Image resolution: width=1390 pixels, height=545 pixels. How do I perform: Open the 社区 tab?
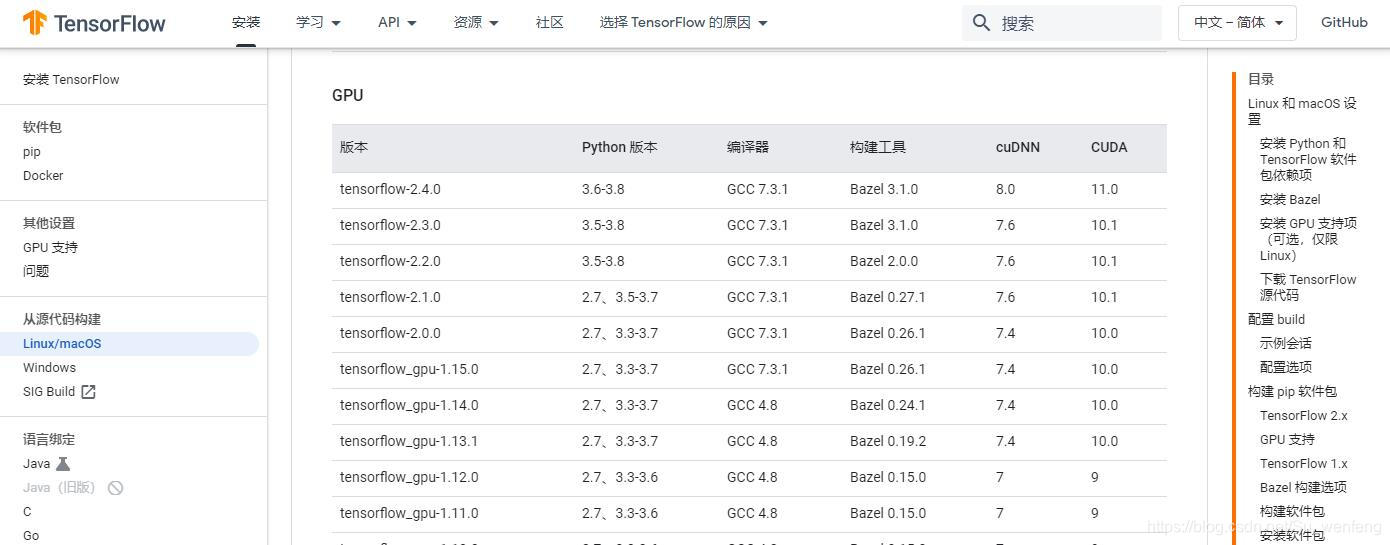tap(550, 22)
